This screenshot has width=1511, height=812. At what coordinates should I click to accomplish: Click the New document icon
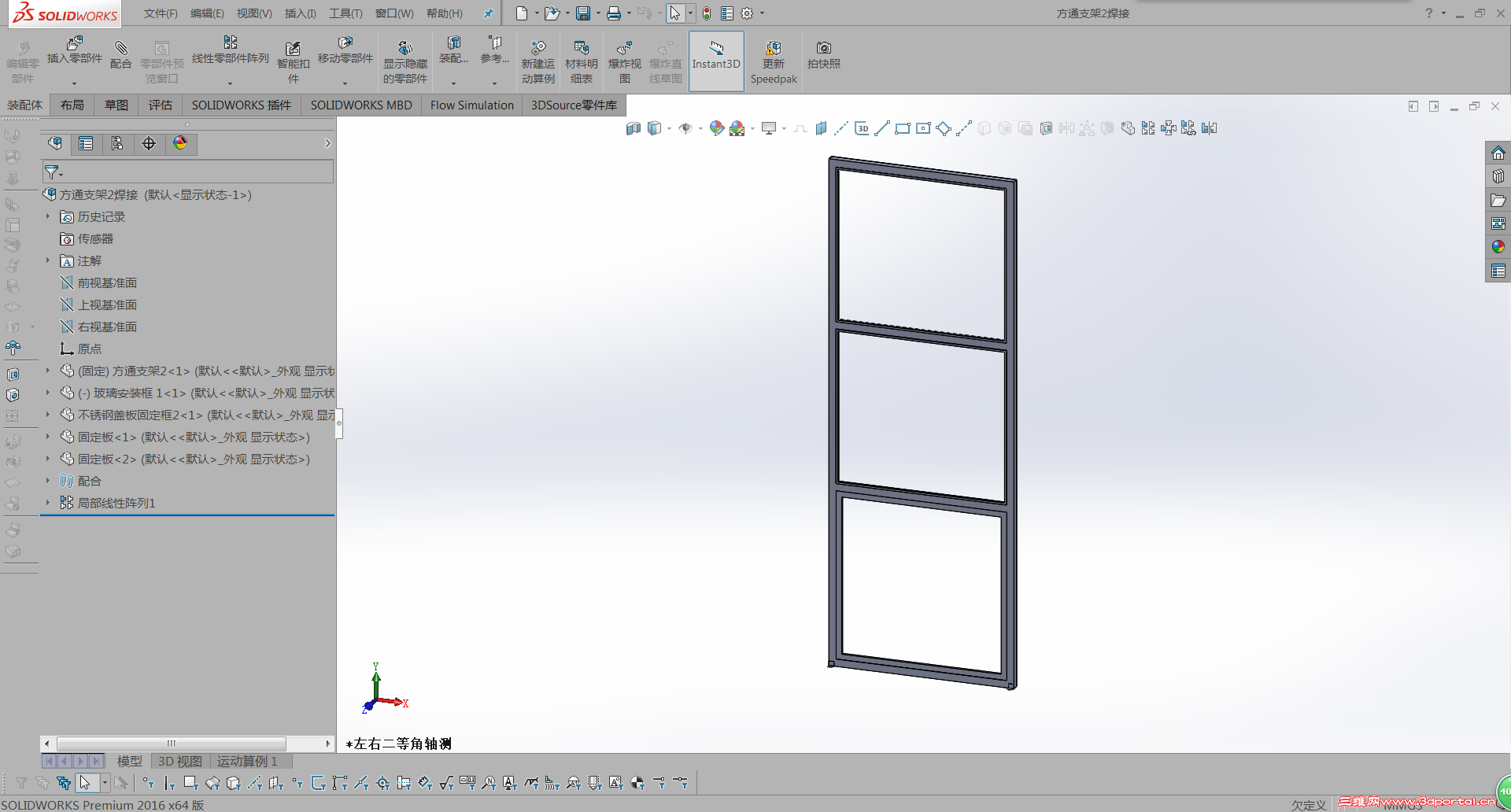[x=521, y=13]
